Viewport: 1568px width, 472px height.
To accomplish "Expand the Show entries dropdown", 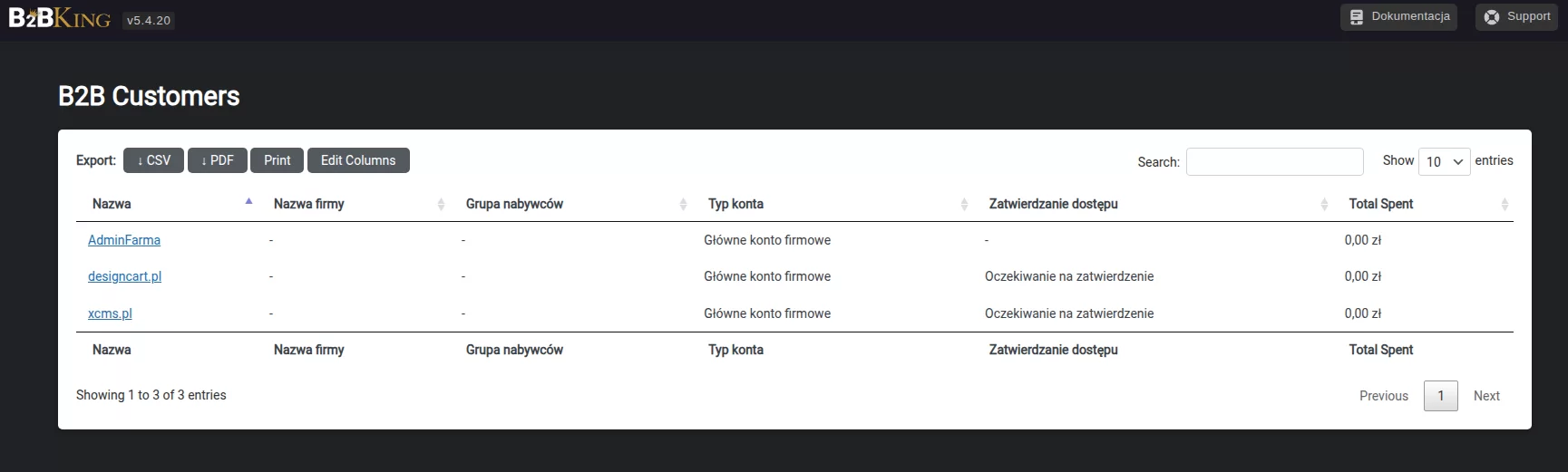I will (1444, 161).
